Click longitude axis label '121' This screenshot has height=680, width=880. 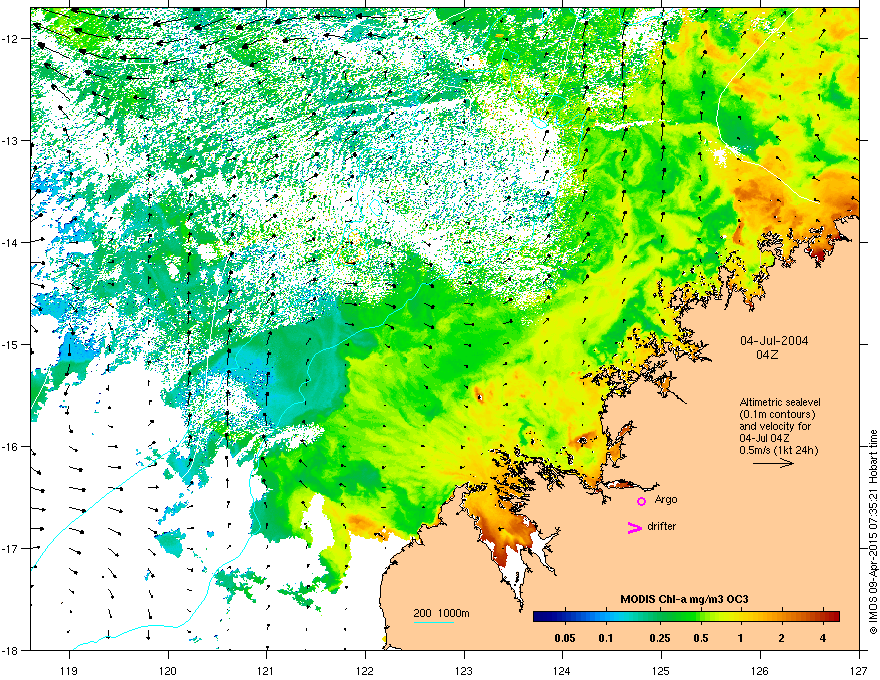[266, 670]
